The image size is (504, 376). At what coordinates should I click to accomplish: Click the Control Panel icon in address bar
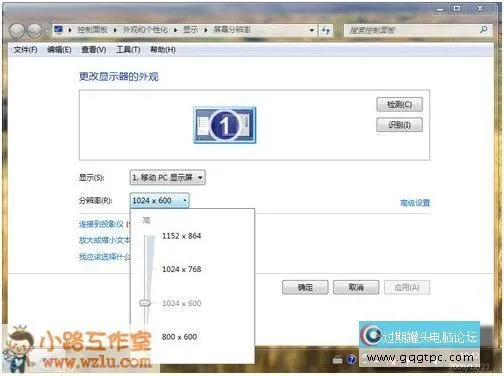59,30
